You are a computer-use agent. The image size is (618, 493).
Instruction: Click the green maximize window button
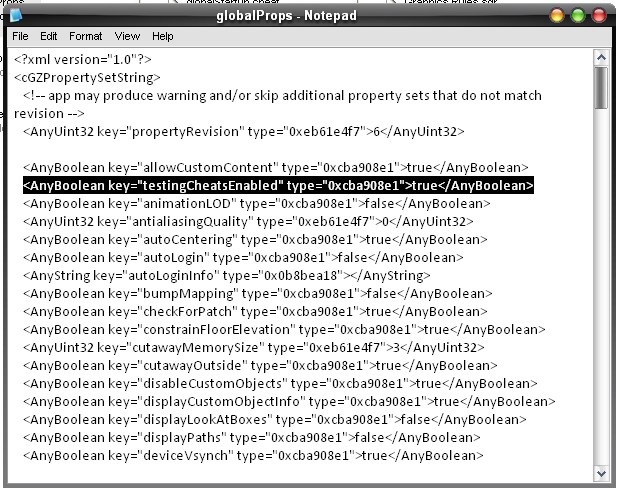(578, 16)
